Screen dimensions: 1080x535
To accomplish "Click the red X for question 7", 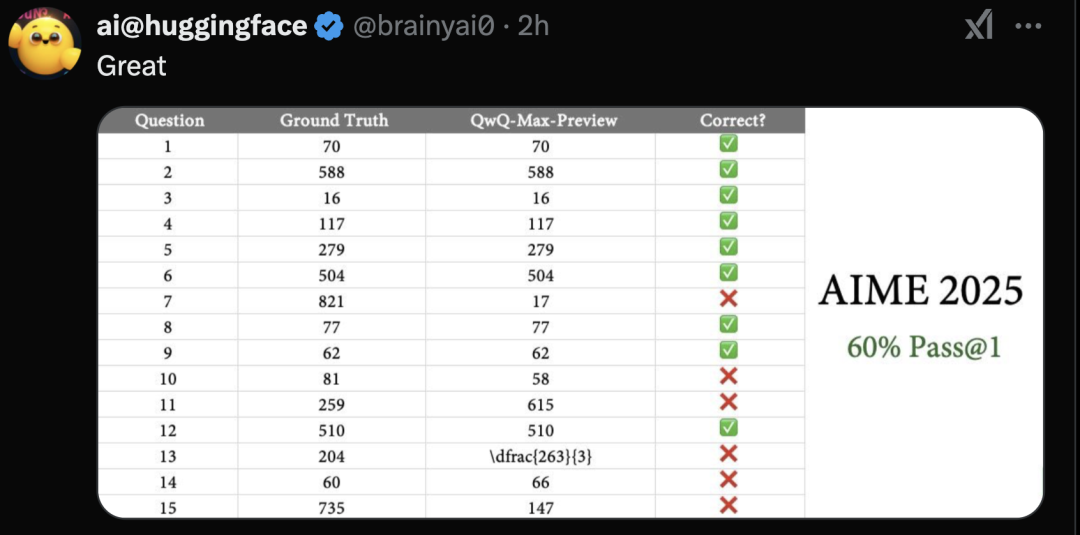I will click(729, 299).
